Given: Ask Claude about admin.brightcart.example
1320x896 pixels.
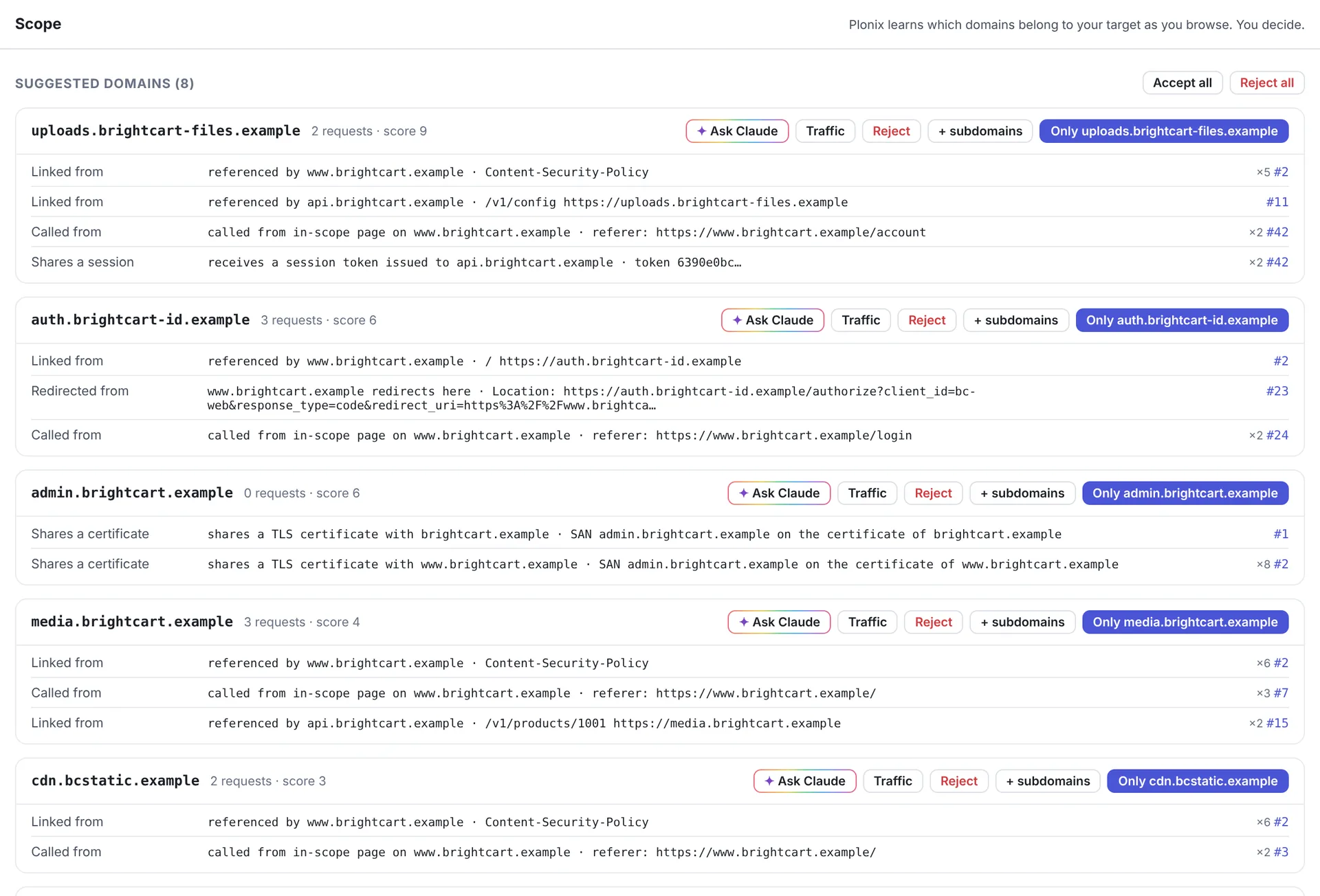Looking at the screenshot, I should click(779, 493).
